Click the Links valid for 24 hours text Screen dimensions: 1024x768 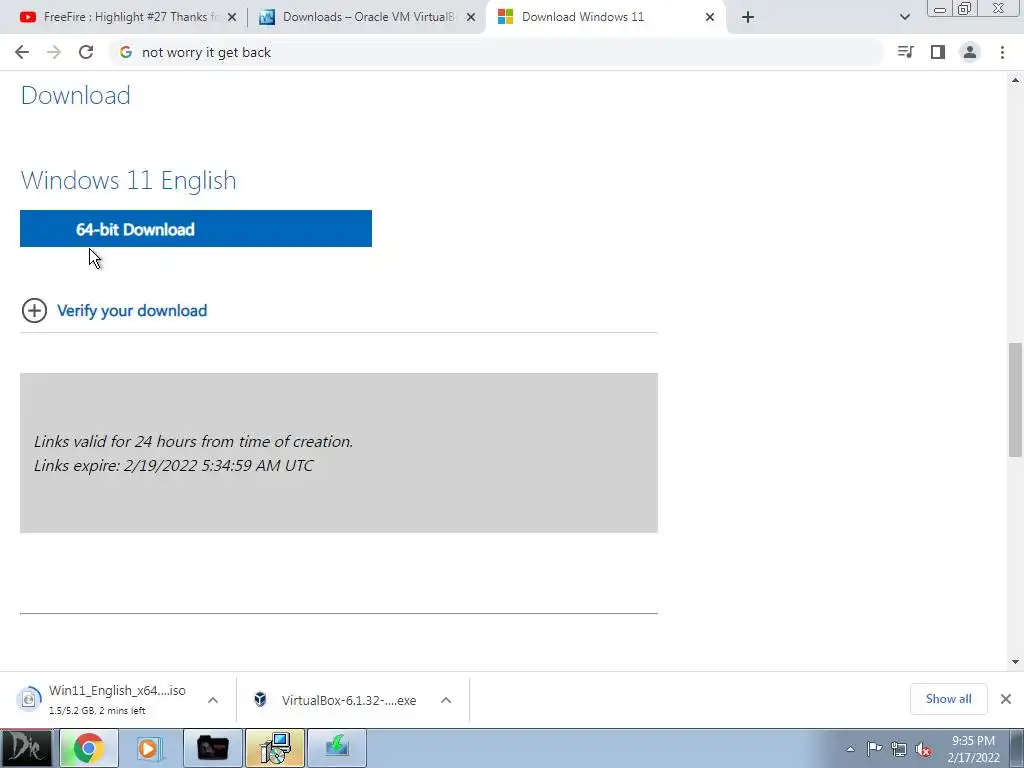pyautogui.click(x=193, y=441)
